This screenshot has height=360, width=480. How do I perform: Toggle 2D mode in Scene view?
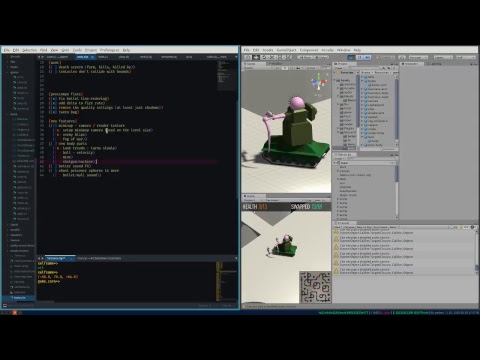pyautogui.click(x=276, y=68)
